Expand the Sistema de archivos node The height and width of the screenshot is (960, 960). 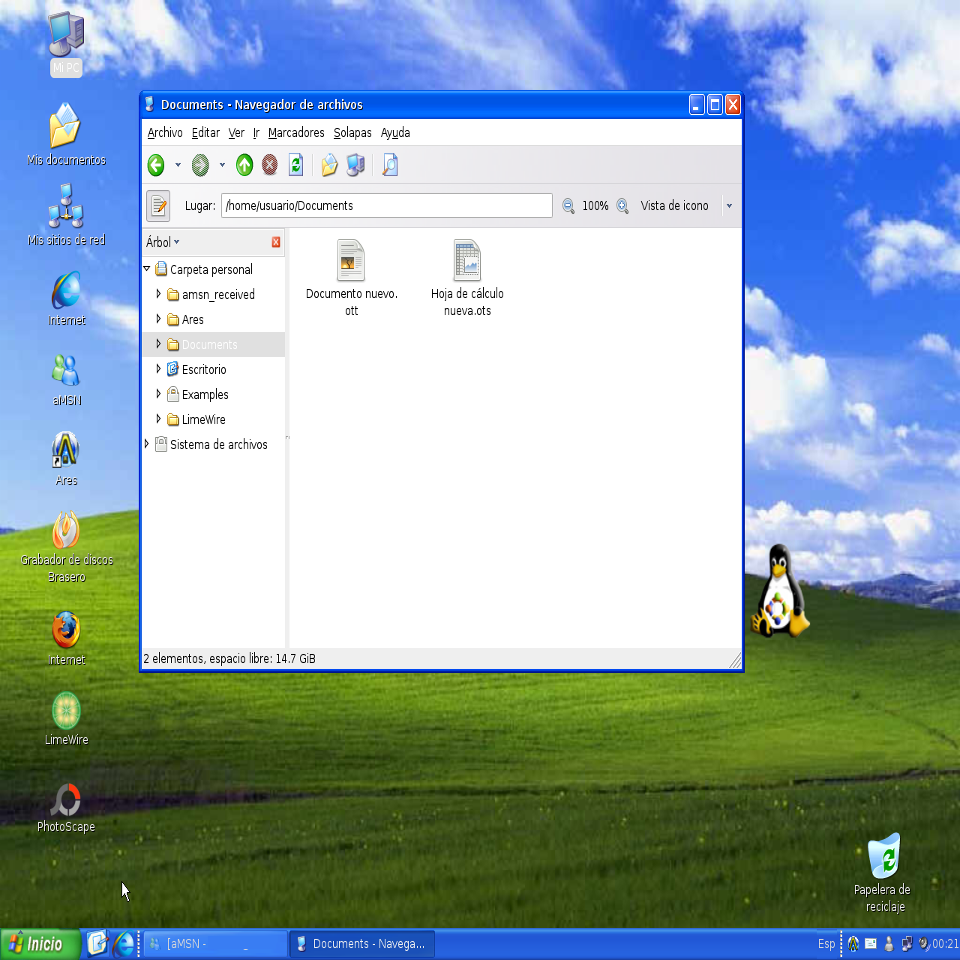[x=147, y=444]
